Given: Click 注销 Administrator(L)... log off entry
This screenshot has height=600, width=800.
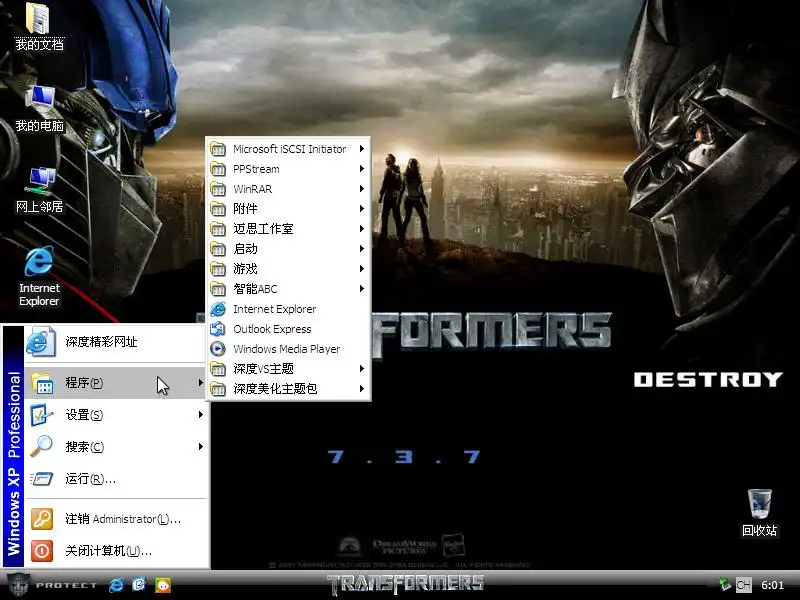Looking at the screenshot, I should [117, 519].
